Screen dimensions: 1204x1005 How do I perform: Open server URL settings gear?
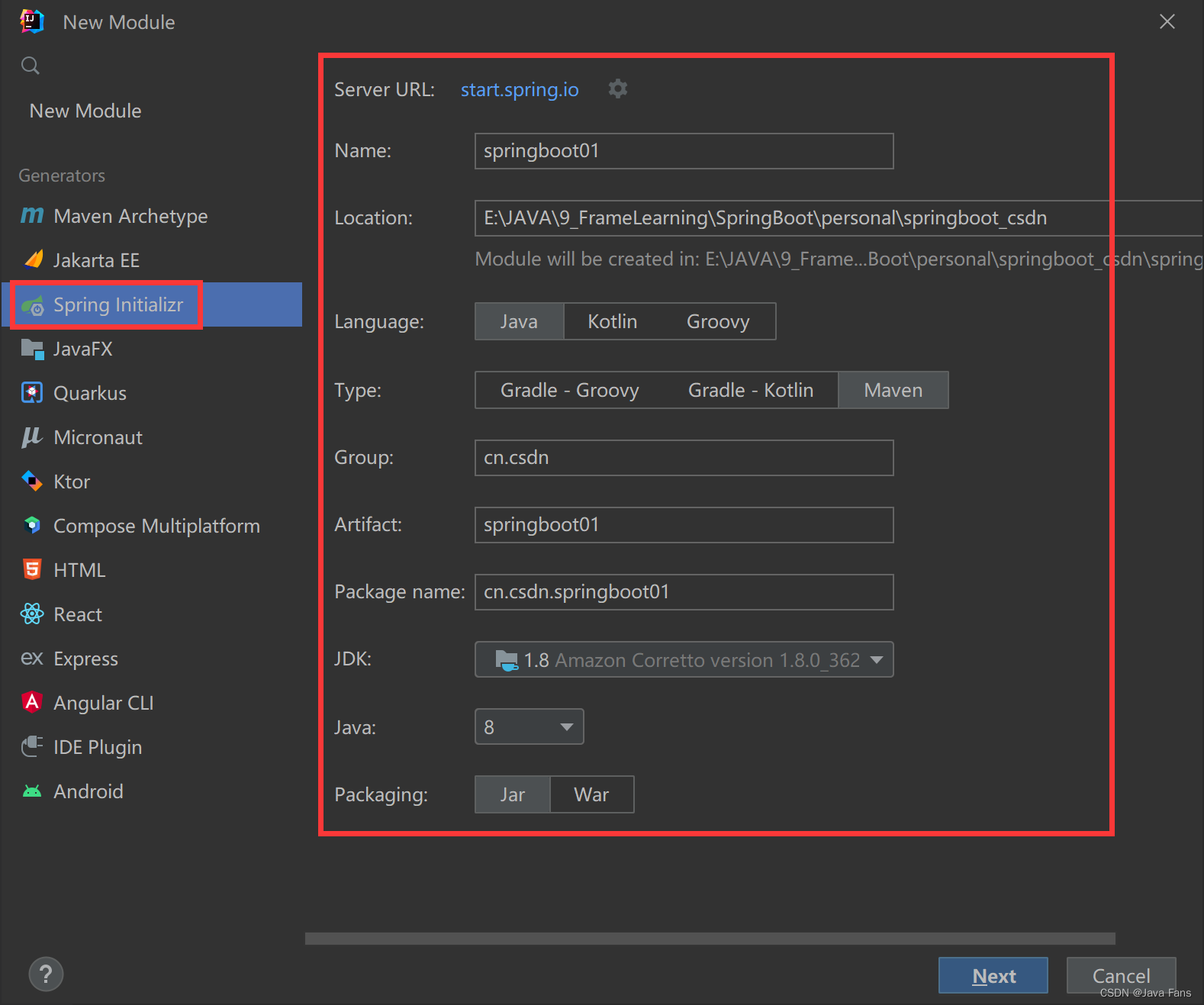[618, 89]
